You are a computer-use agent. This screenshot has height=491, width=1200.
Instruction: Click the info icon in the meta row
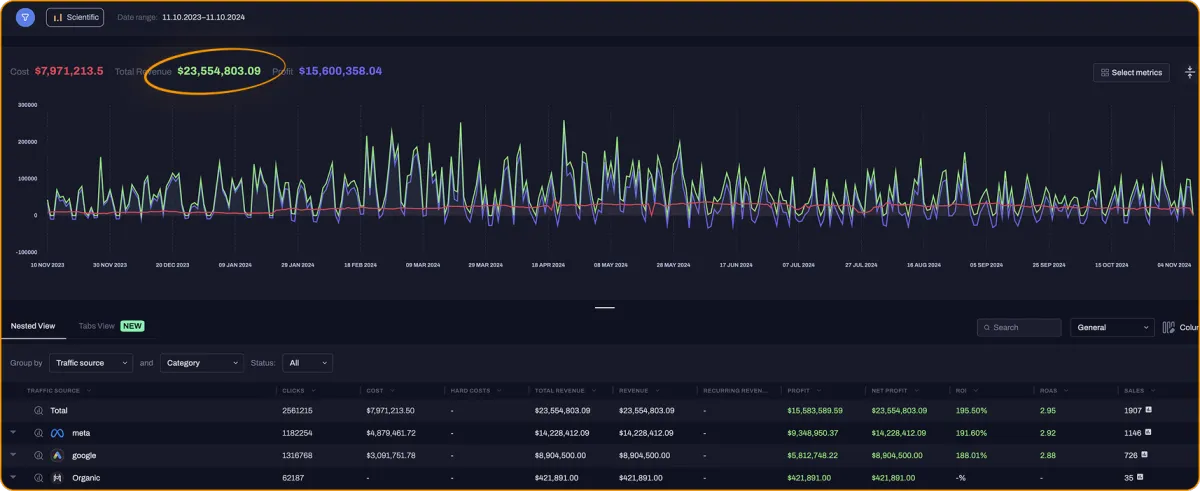(x=39, y=433)
